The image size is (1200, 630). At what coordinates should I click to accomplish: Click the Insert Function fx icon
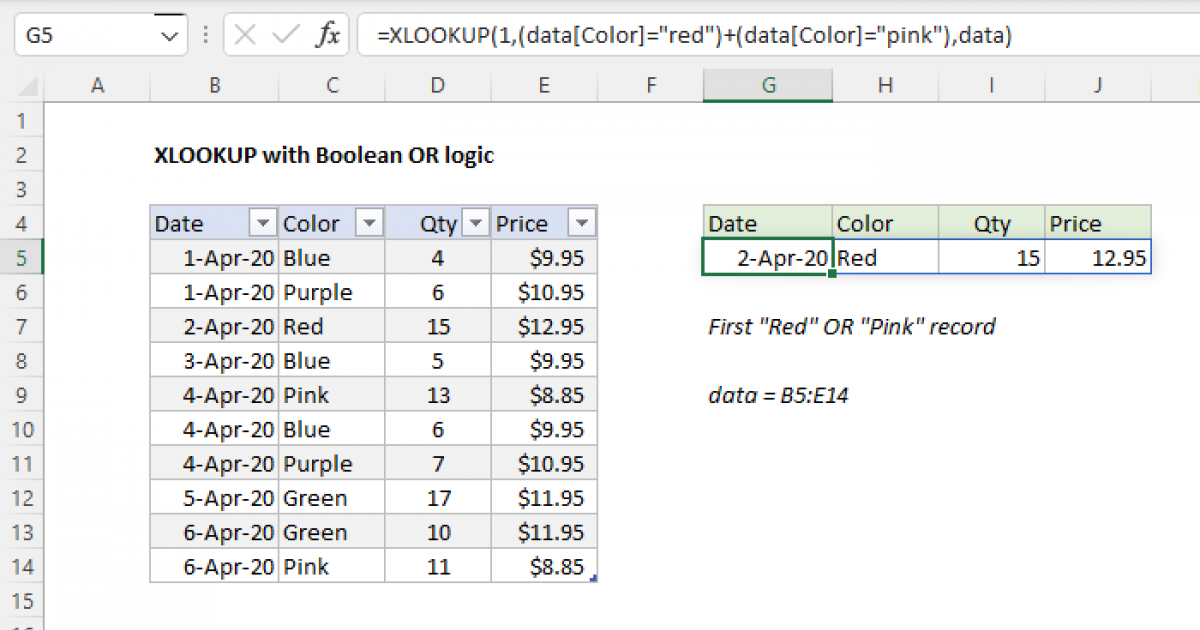tap(327, 37)
